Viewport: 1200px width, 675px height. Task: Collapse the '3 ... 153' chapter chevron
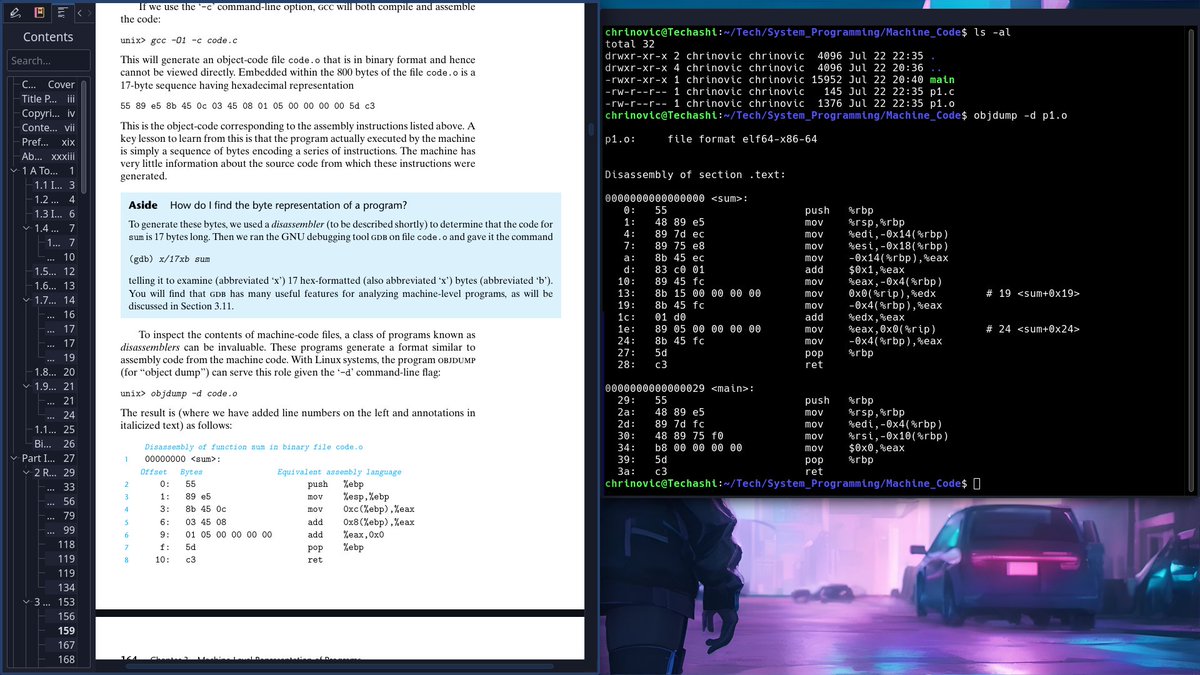pos(25,602)
